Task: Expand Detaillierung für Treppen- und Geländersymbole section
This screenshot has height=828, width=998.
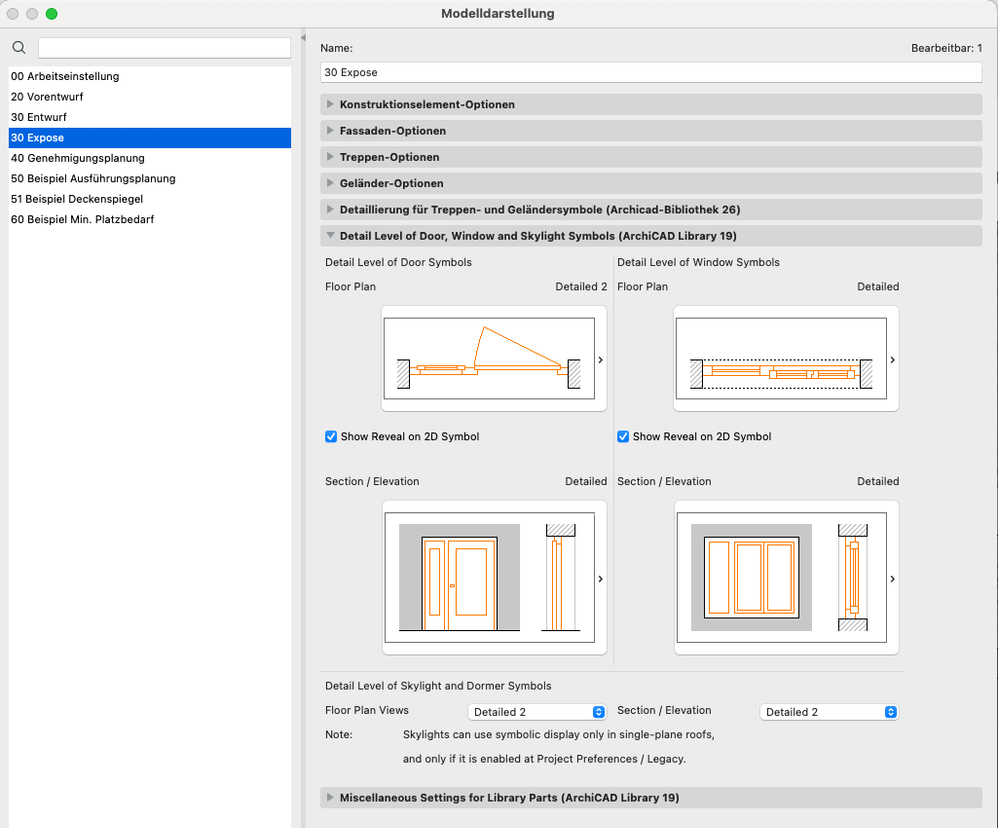Action: [x=650, y=209]
